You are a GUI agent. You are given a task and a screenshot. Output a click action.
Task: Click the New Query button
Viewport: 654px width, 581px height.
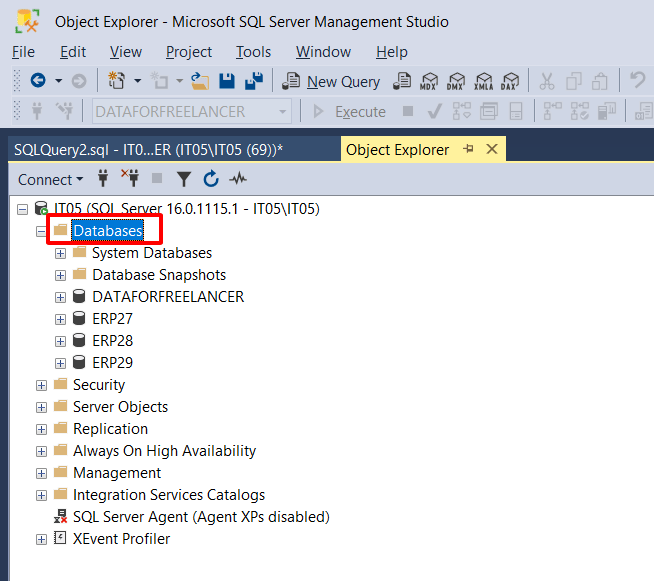click(331, 81)
